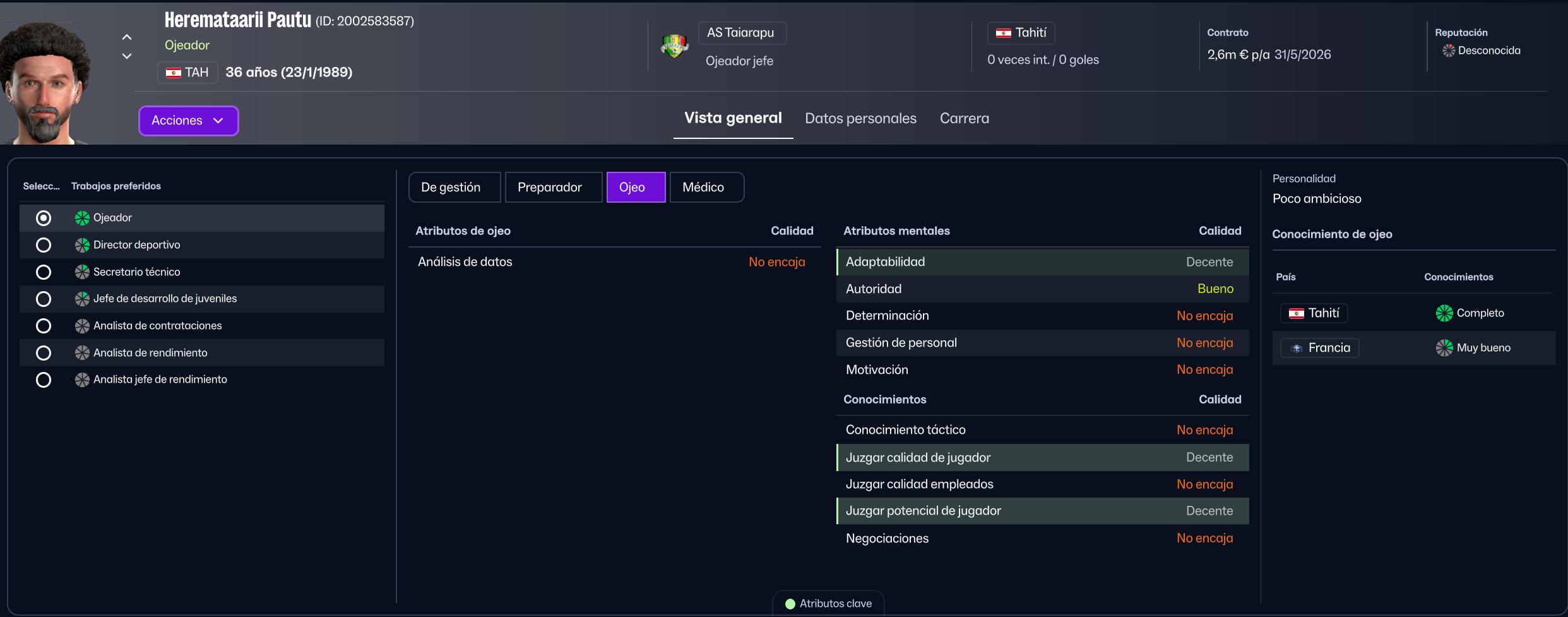Click suitability icon beside Analista de rendimiento
Screen dimensions: 1568x617
click(x=82, y=353)
